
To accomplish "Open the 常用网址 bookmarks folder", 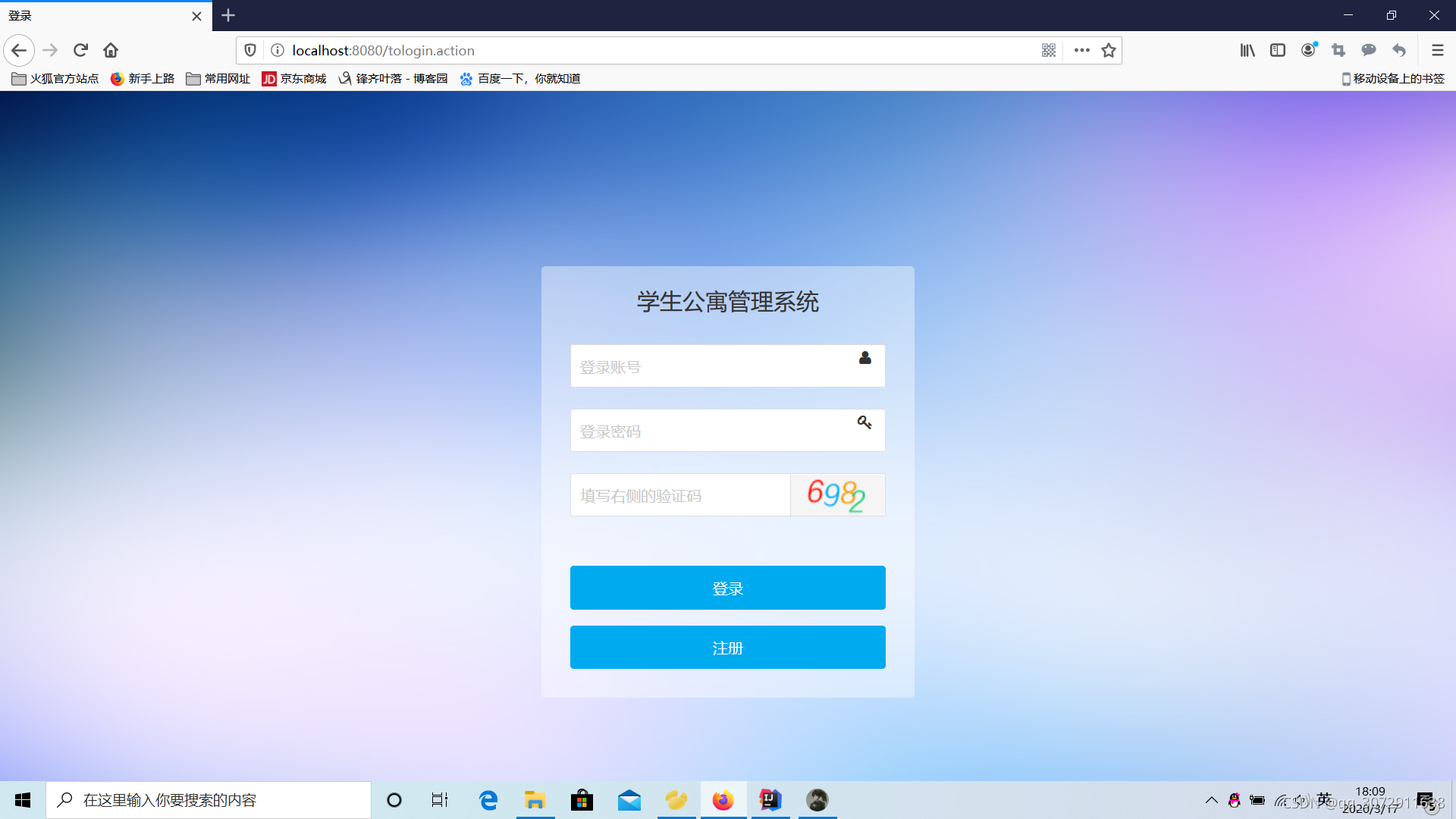I will click(218, 79).
